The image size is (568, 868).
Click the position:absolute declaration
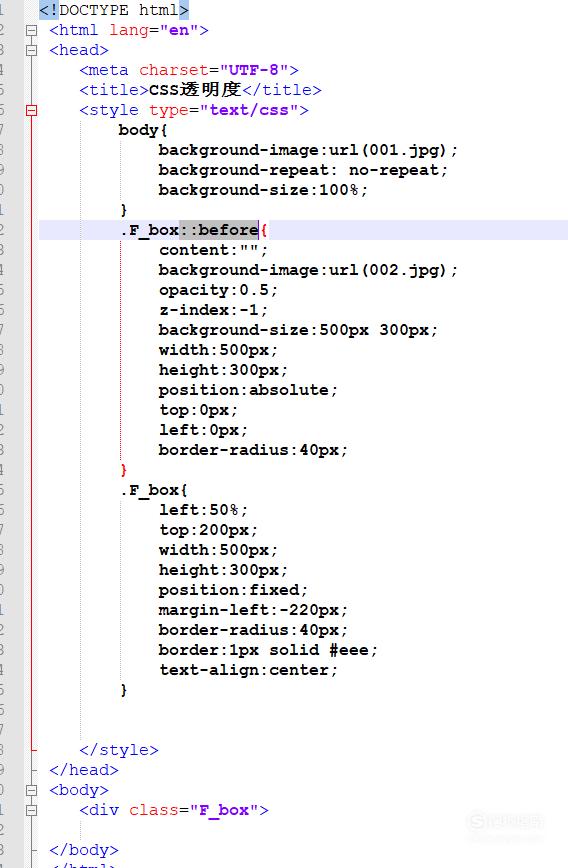248,390
